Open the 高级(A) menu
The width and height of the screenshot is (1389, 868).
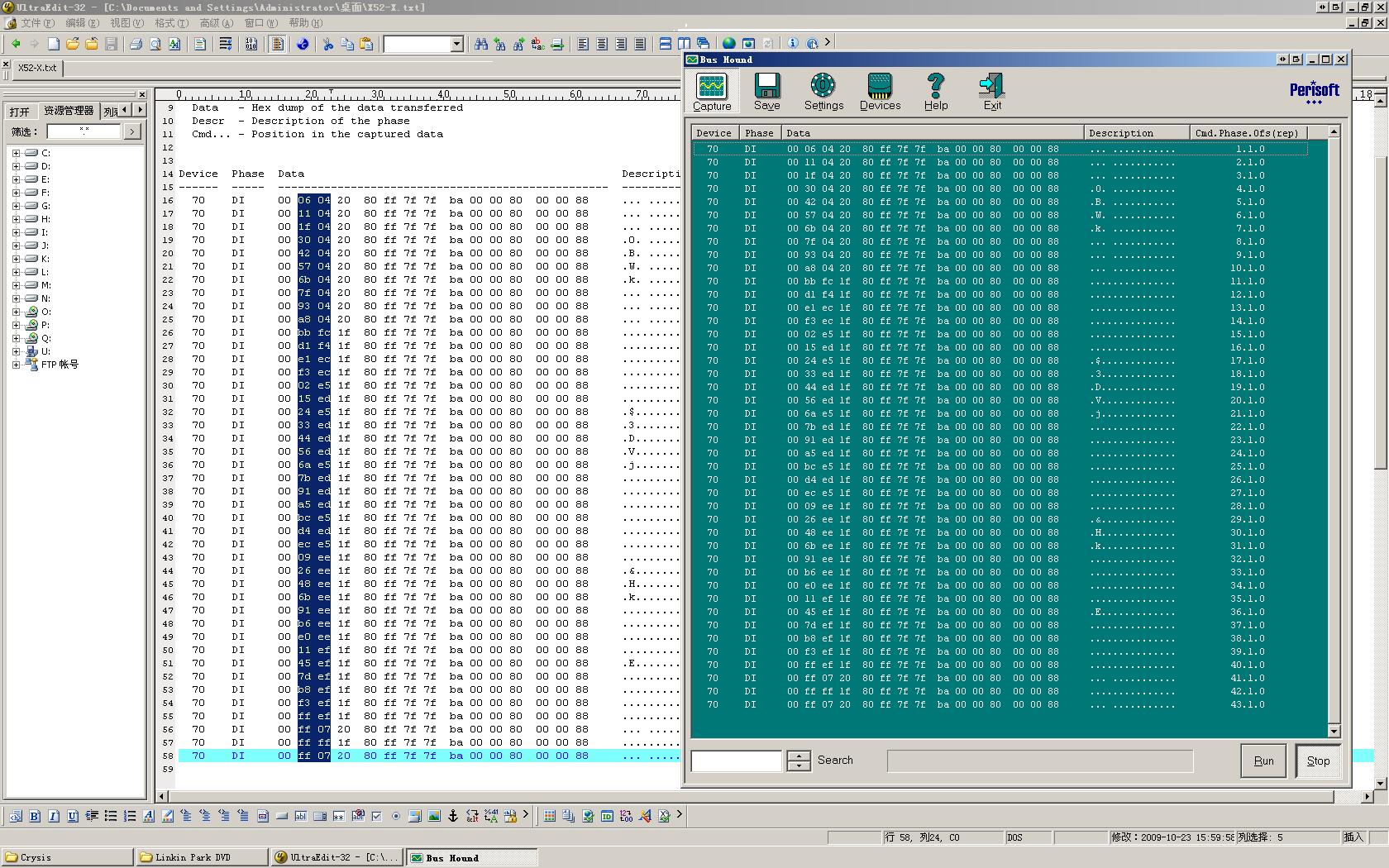216,23
